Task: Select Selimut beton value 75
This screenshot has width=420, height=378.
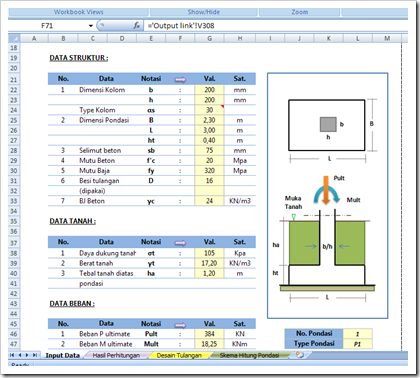Action: point(209,150)
